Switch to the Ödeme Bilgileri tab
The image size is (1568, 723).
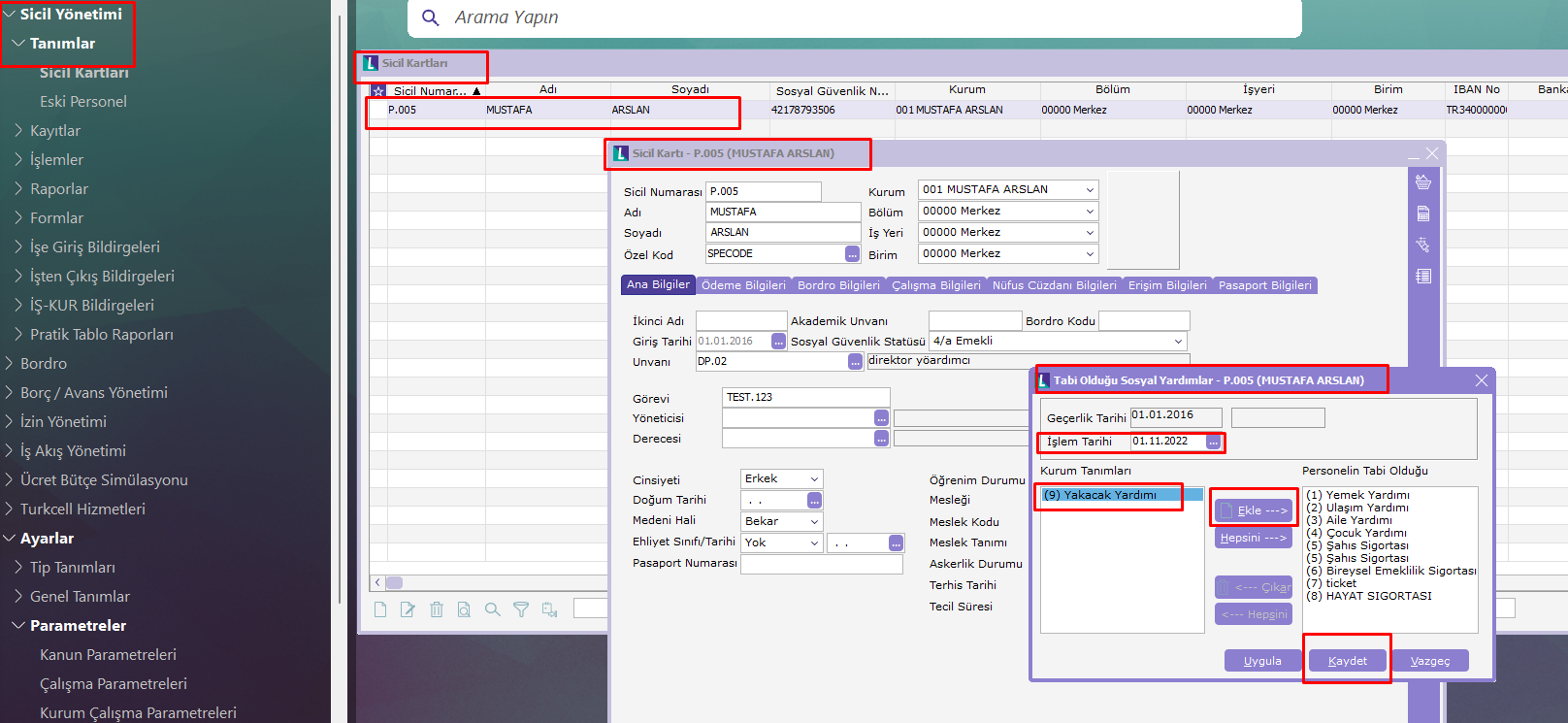coord(743,285)
